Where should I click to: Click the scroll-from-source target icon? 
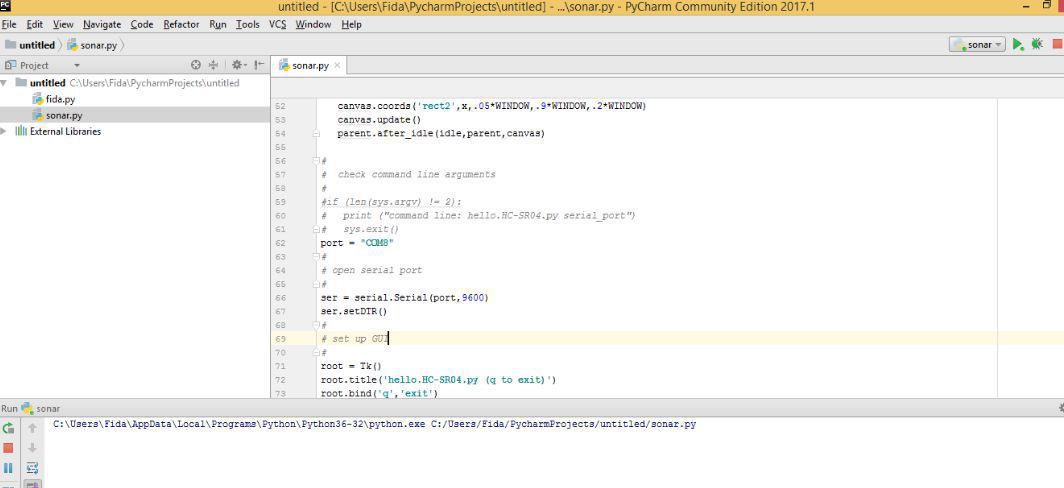pyautogui.click(x=196, y=65)
